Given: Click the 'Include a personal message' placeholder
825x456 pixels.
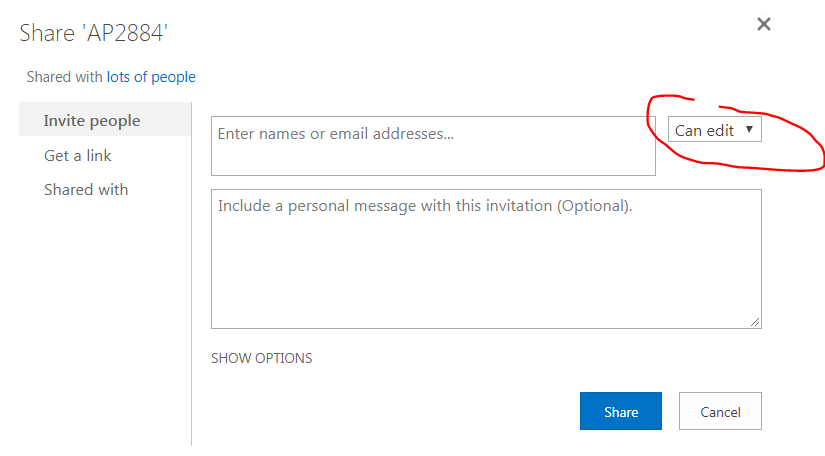Looking at the screenshot, I should point(425,206).
